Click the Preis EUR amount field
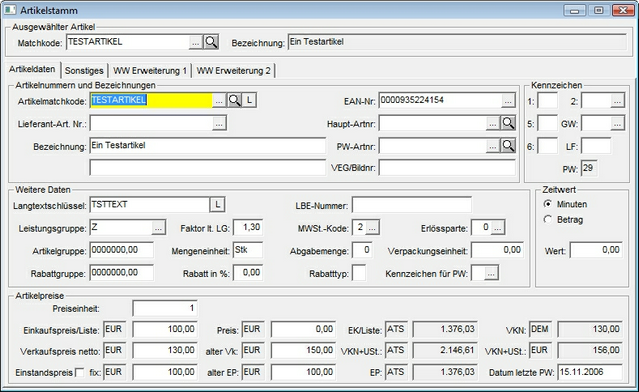The image size is (639, 392). pos(303,329)
